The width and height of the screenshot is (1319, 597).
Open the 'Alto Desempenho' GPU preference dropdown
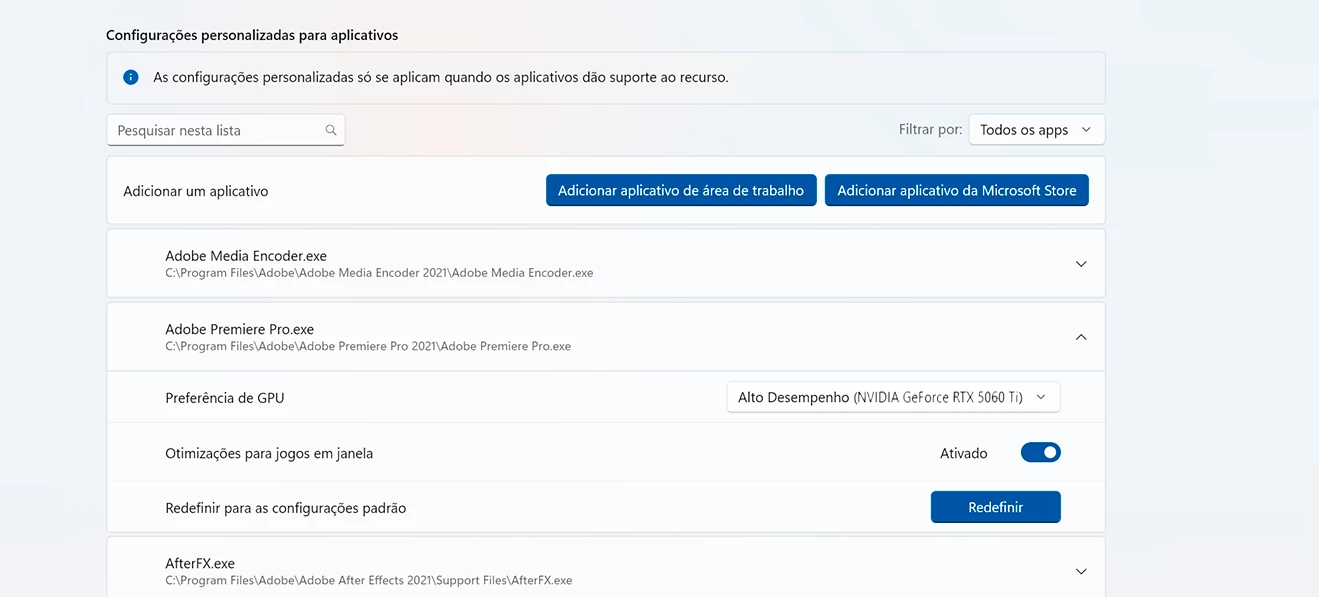893,397
